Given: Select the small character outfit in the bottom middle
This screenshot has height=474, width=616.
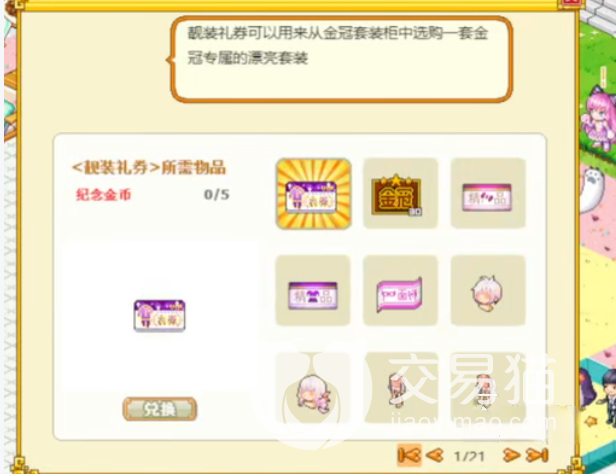Looking at the screenshot, I should [x=400, y=388].
